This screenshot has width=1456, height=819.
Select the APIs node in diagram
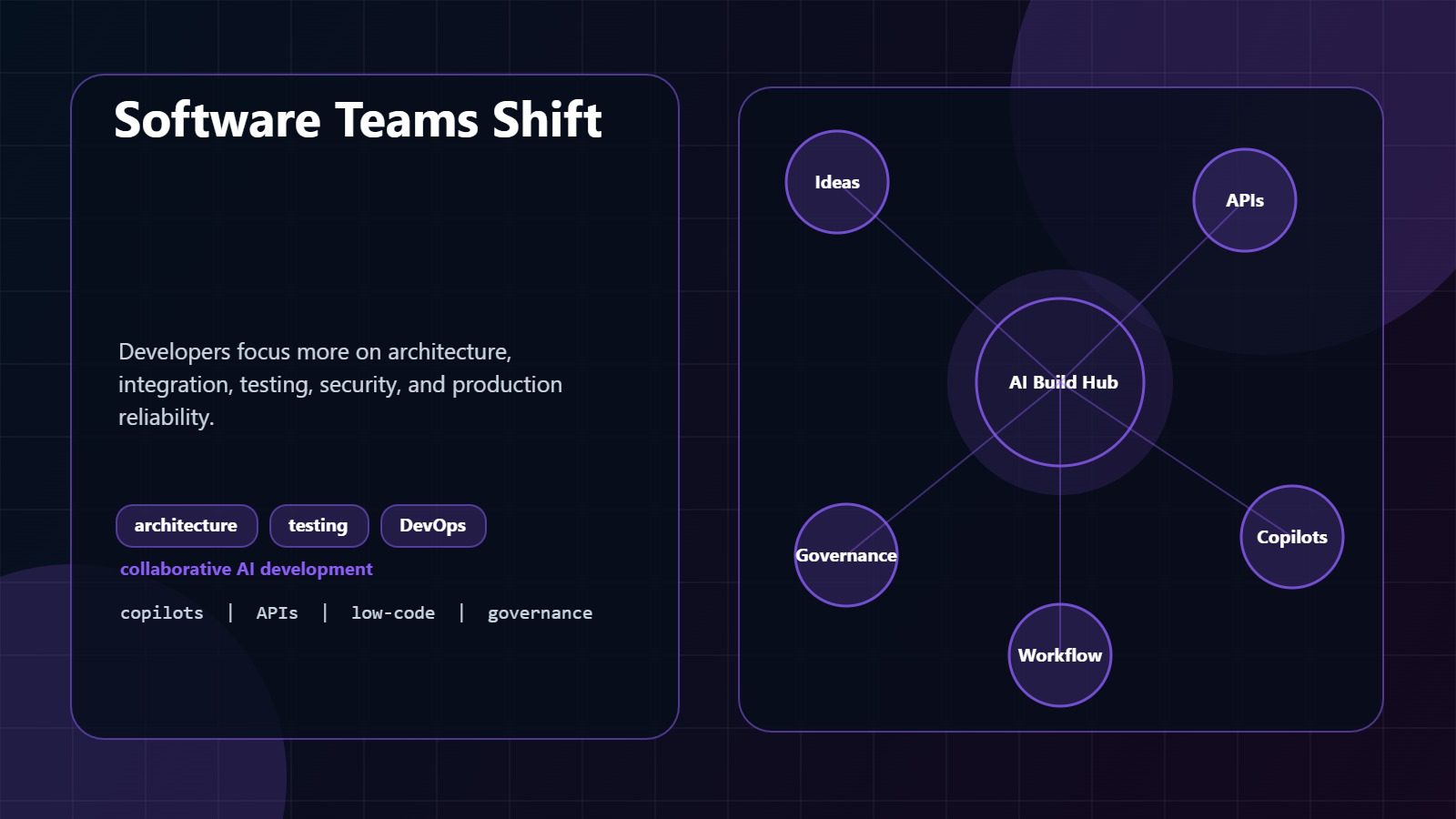tap(1245, 200)
